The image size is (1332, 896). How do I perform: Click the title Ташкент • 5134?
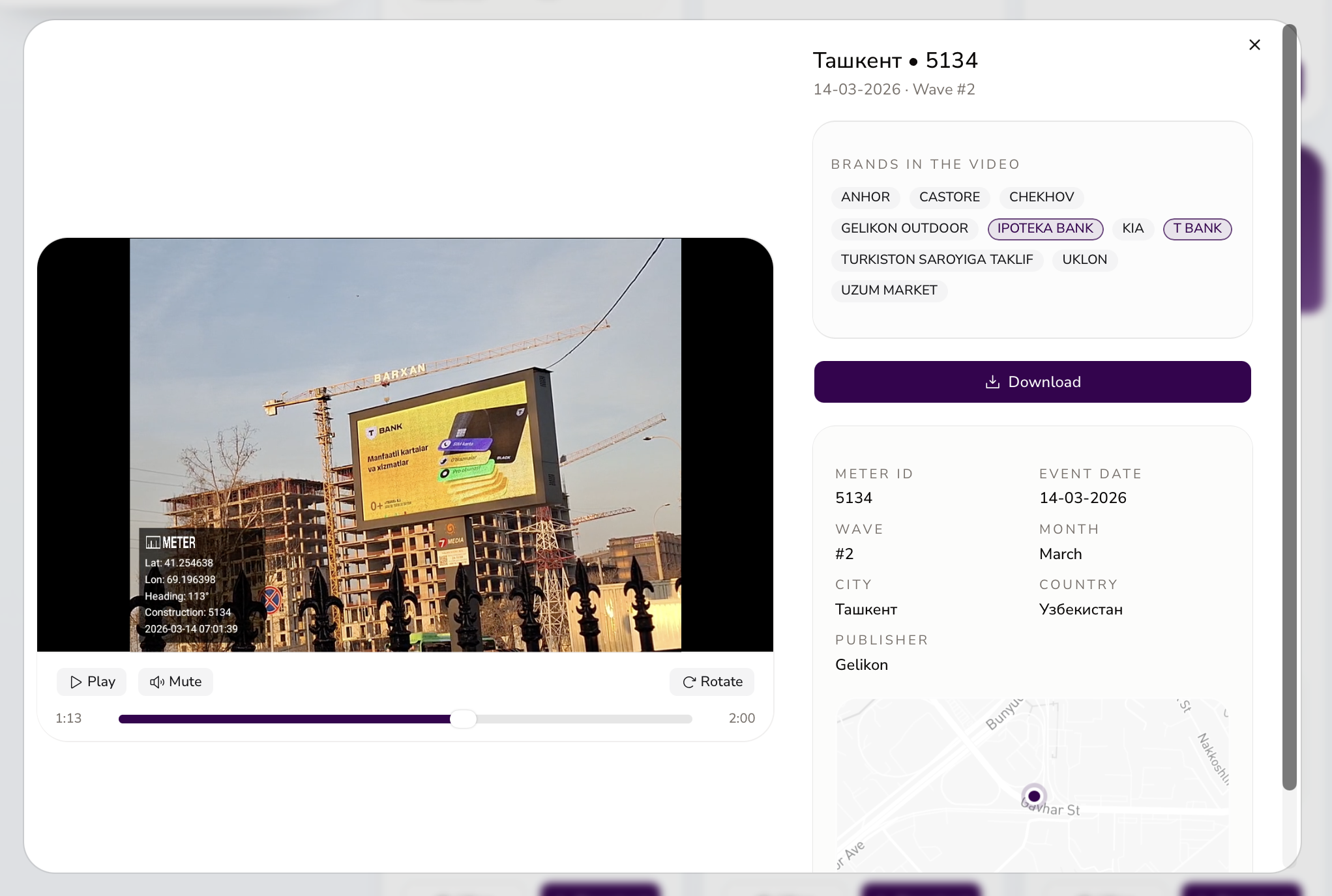(x=895, y=61)
